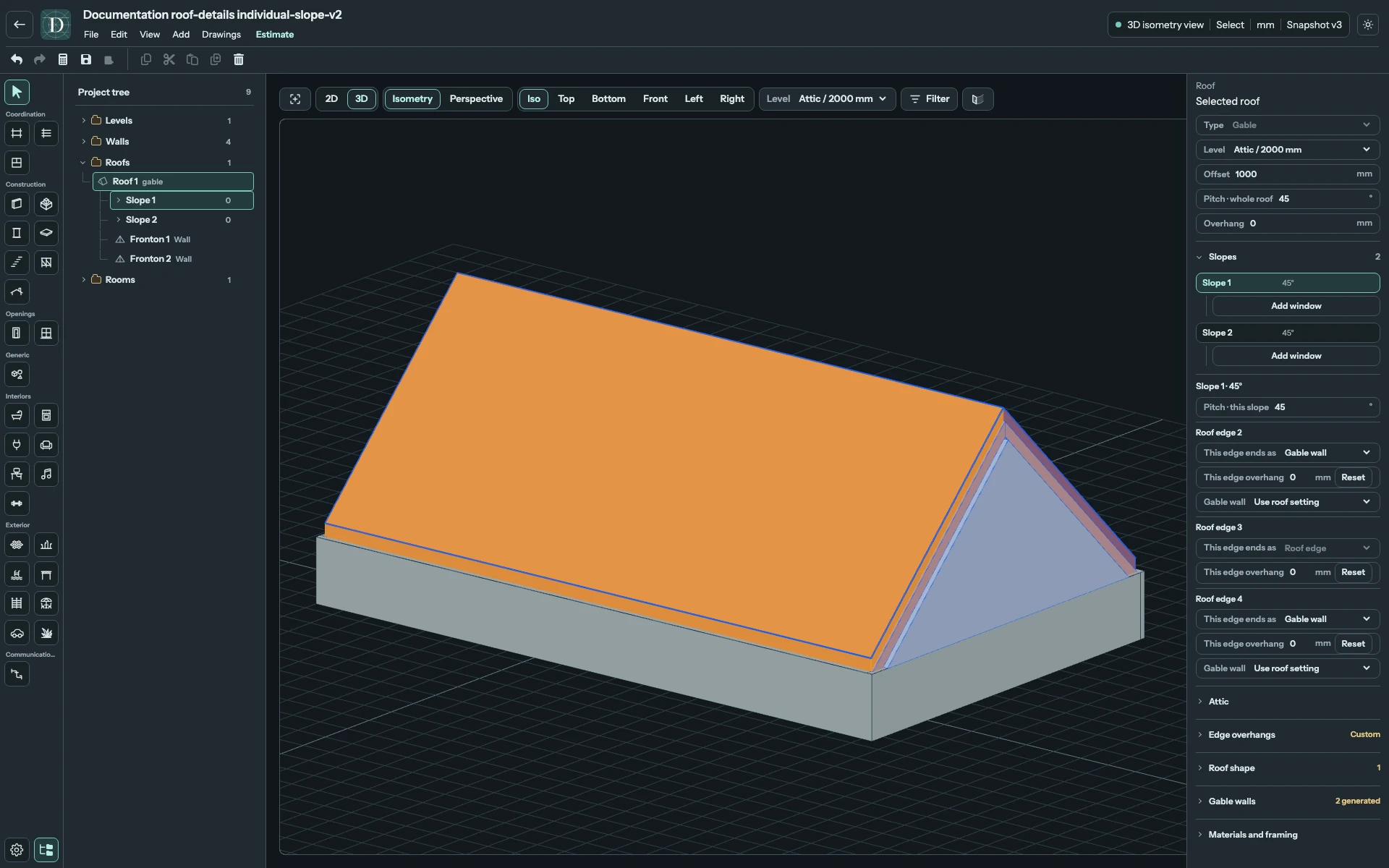Viewport: 1389px width, 868px height.
Task: Select the door opening tool
Action: (x=17, y=333)
